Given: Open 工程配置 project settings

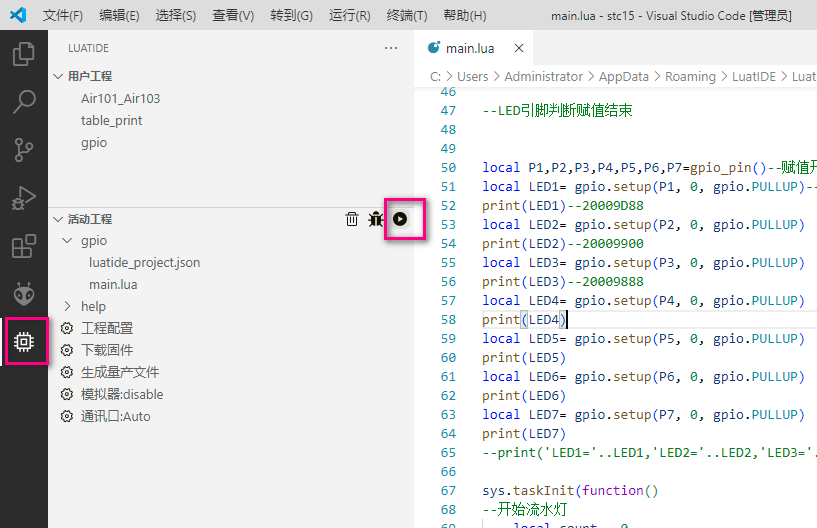Looking at the screenshot, I should (x=107, y=328).
